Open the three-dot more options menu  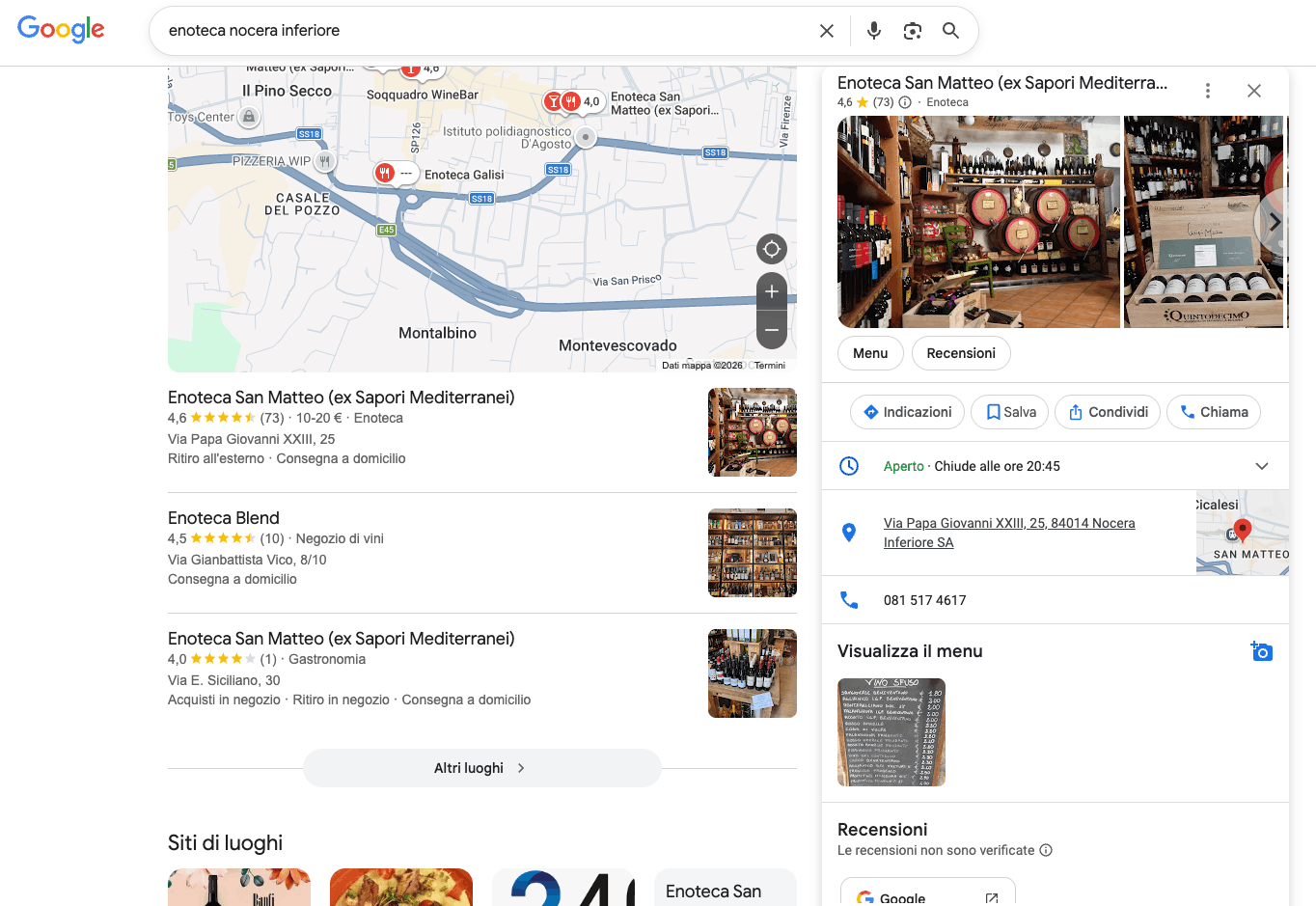tap(1207, 91)
